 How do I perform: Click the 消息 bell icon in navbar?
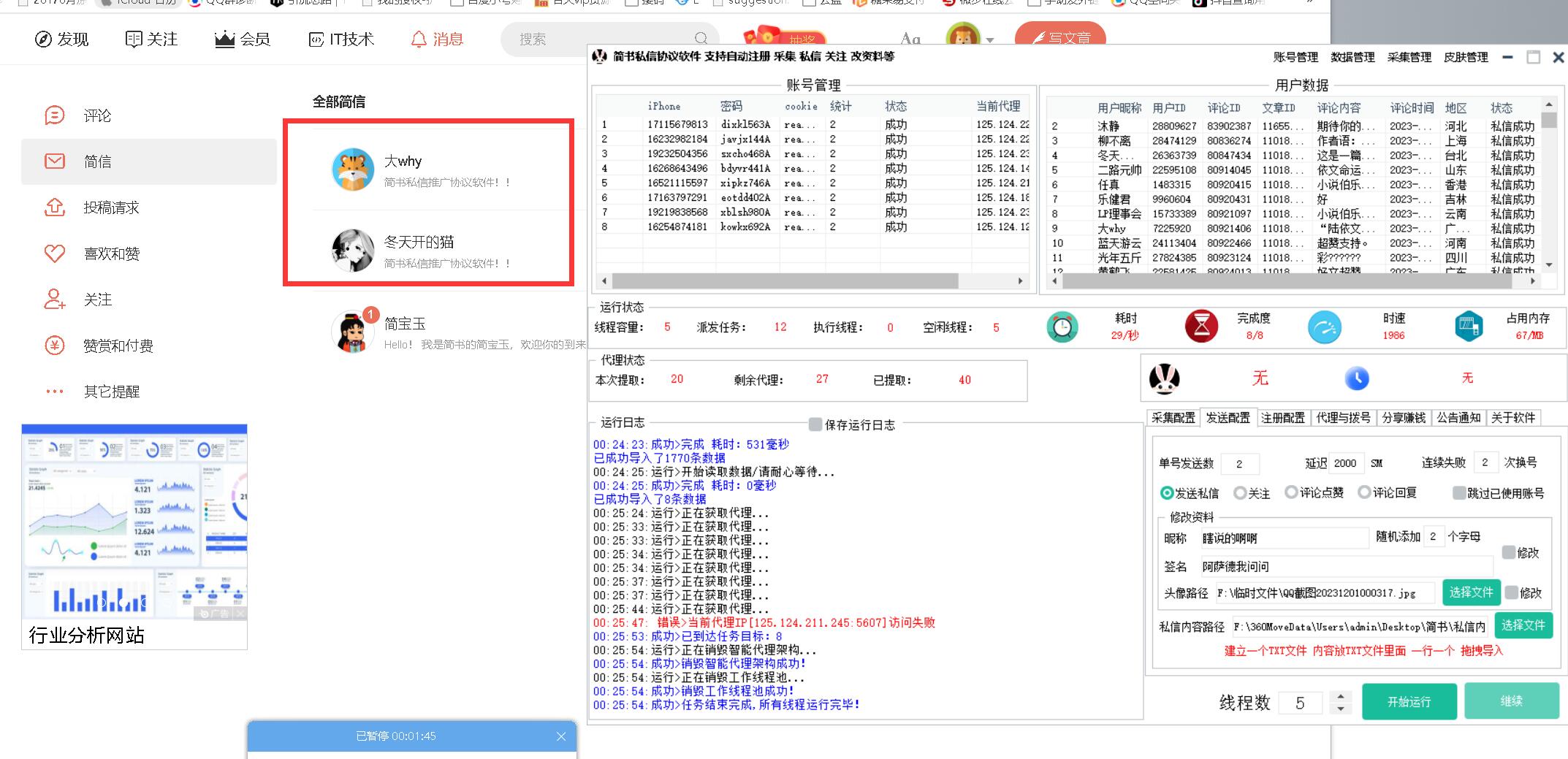coord(419,39)
